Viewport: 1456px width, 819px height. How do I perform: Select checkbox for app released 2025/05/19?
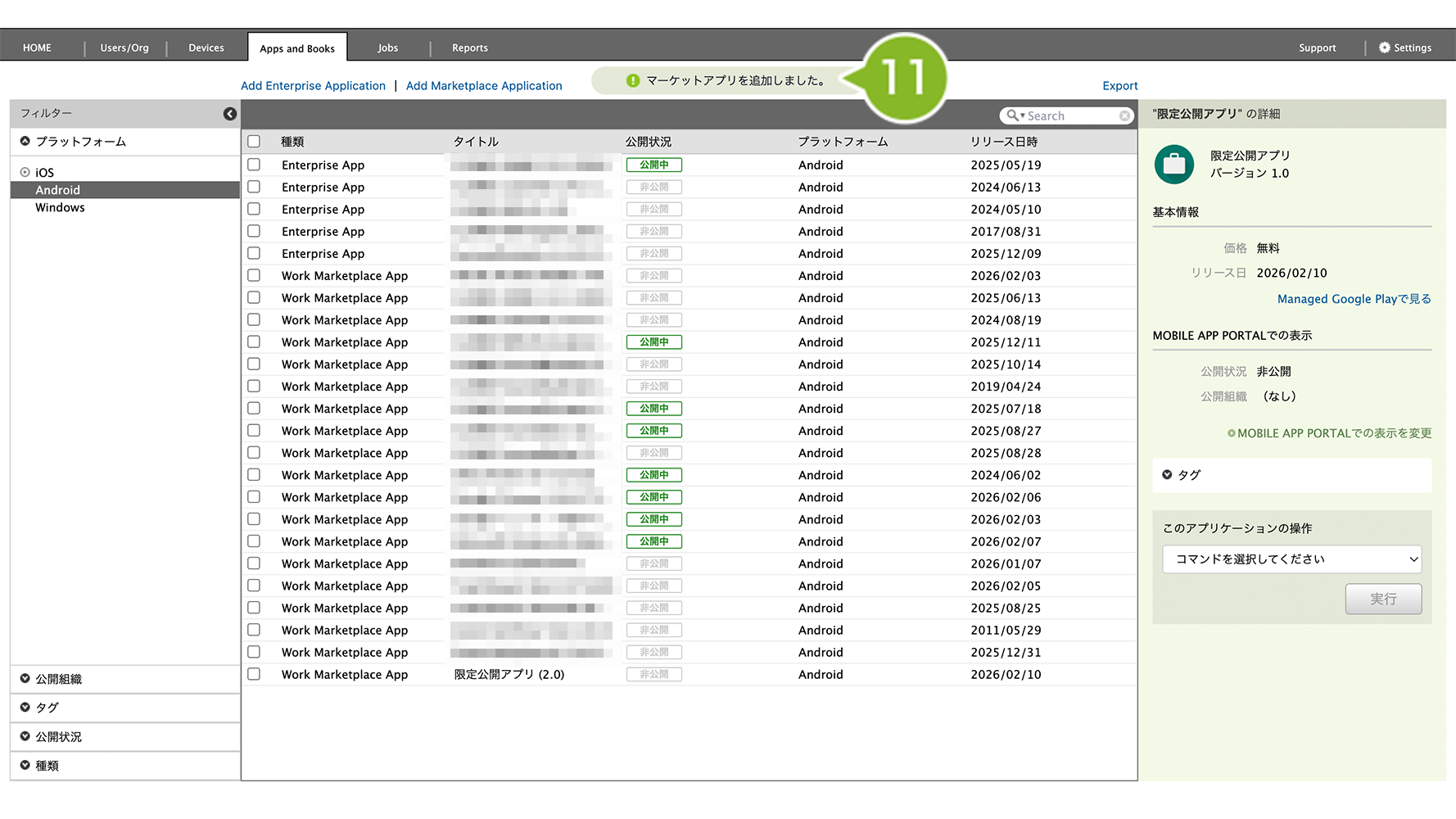(254, 165)
